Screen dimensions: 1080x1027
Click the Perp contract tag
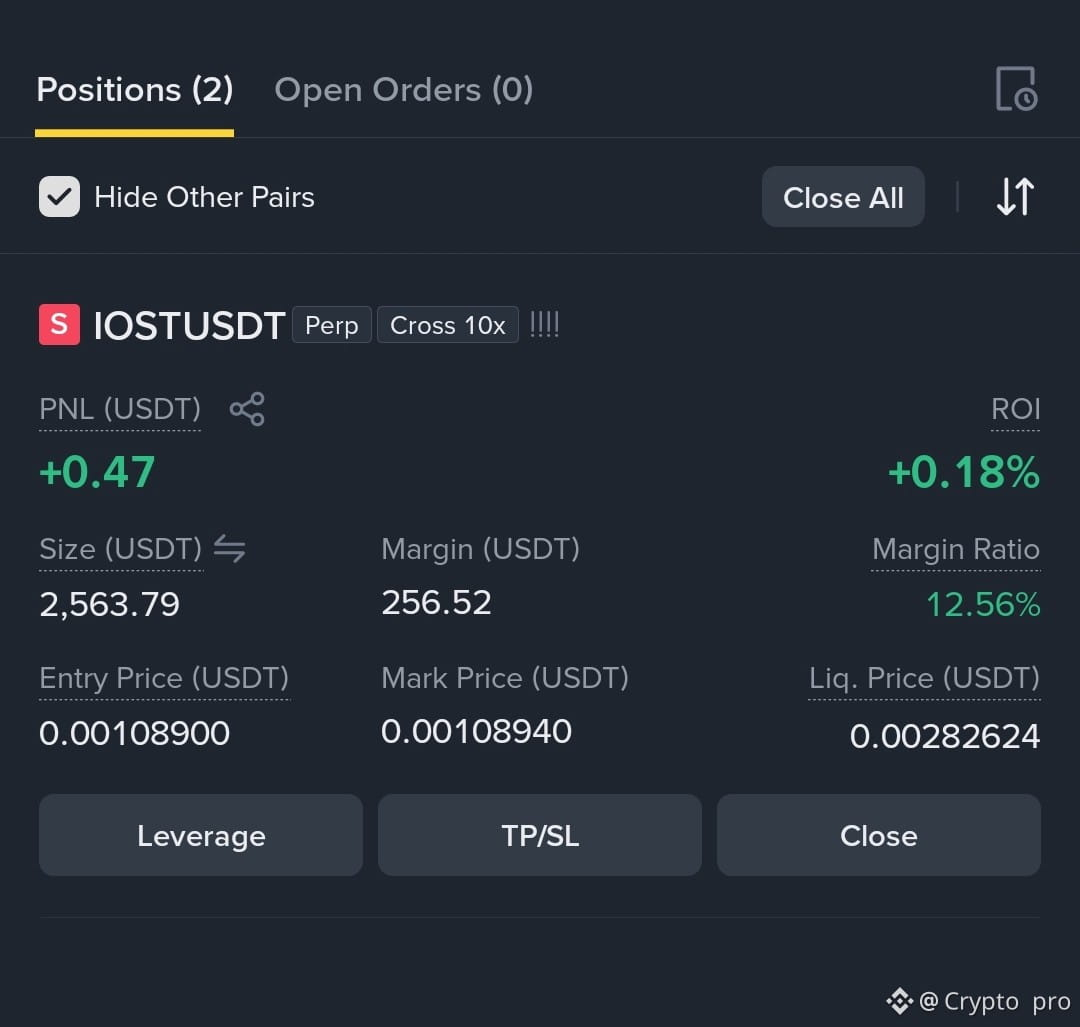pyautogui.click(x=332, y=325)
